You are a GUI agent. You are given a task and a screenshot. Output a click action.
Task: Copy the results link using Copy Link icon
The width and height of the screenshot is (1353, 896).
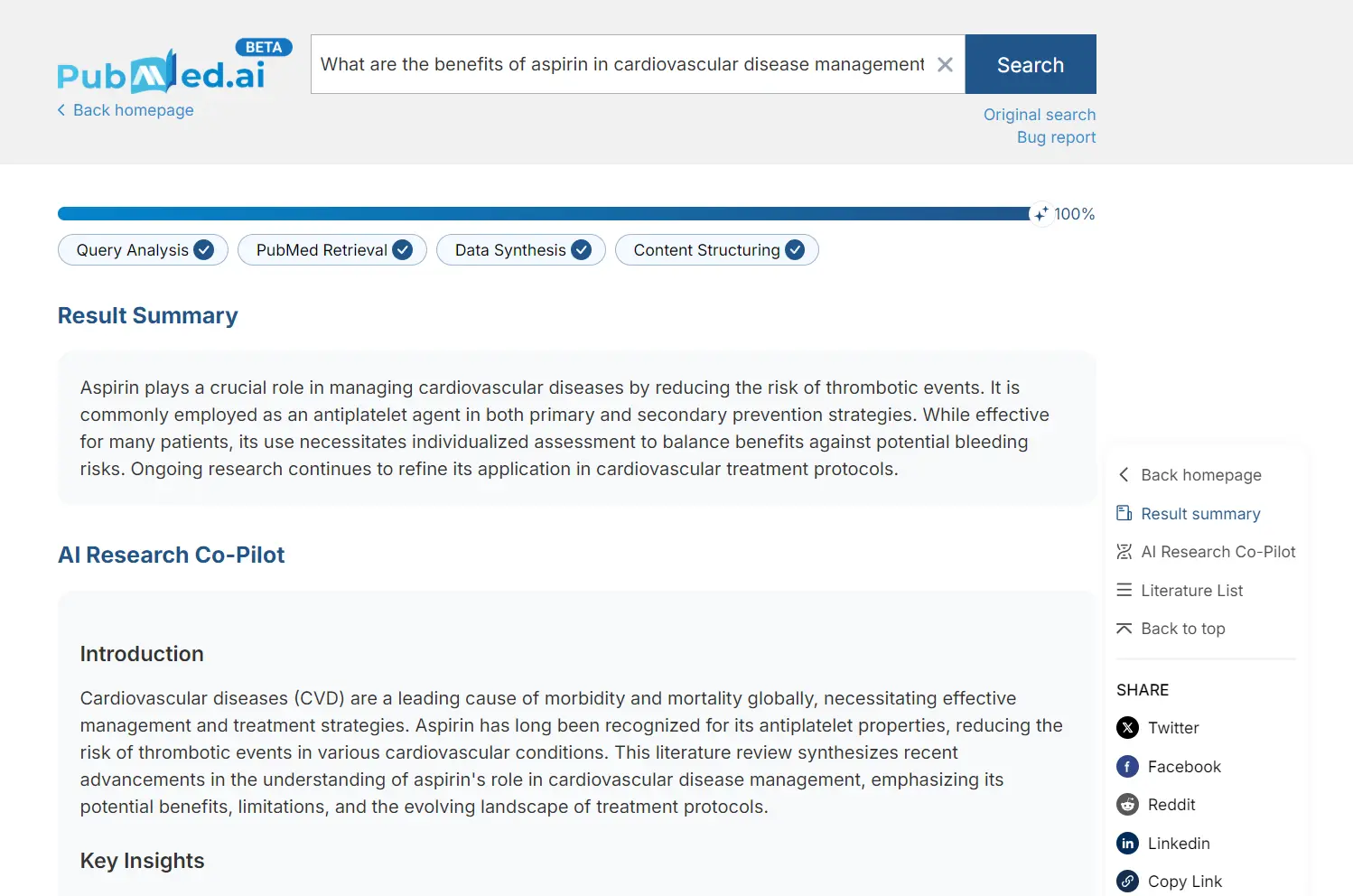coord(1127,881)
